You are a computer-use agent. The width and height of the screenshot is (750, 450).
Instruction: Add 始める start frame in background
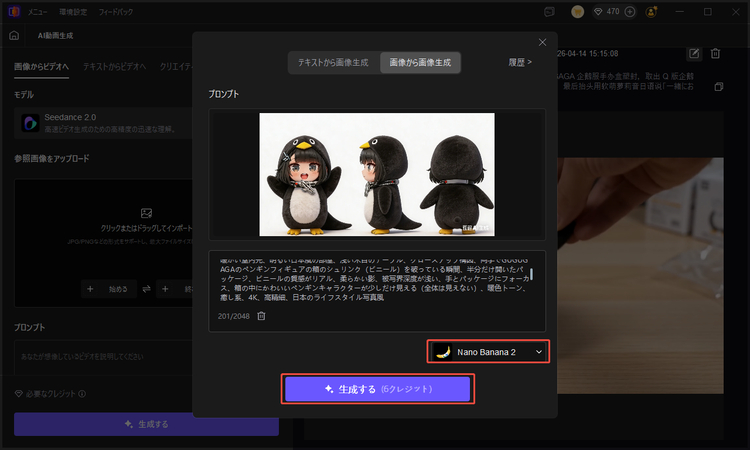tap(109, 289)
